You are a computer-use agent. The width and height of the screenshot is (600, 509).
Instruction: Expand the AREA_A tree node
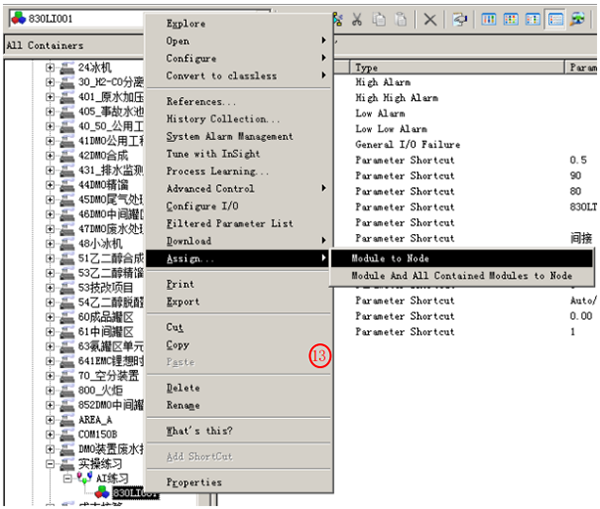point(51,420)
